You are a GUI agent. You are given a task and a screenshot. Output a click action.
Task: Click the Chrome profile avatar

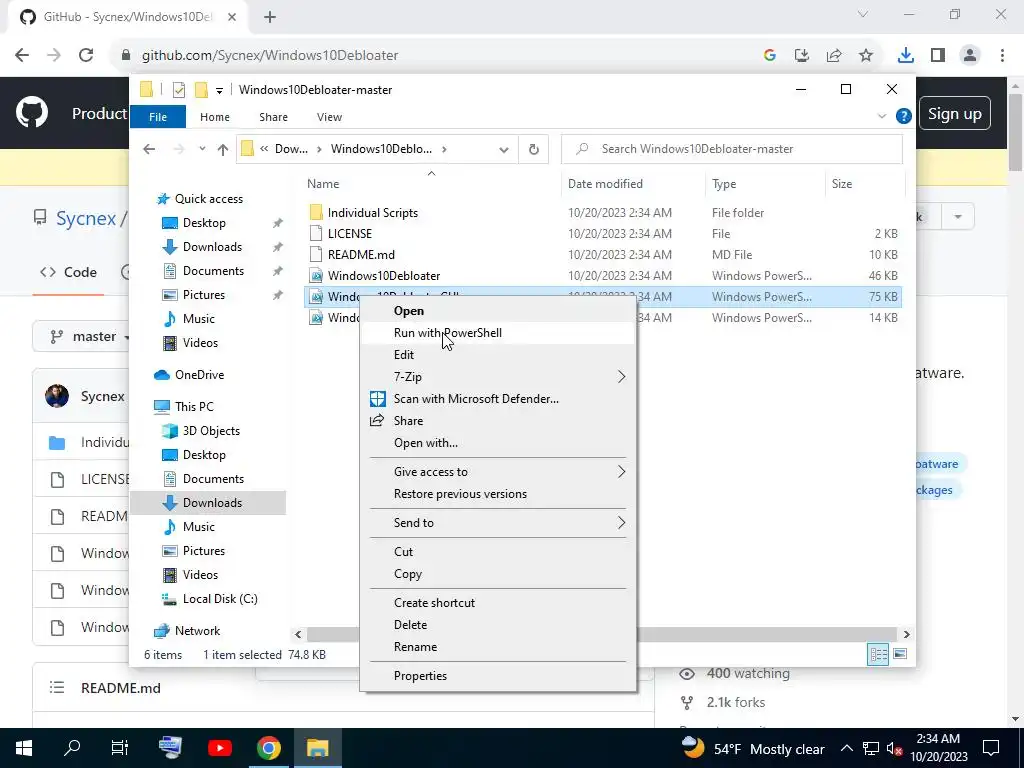click(970, 56)
